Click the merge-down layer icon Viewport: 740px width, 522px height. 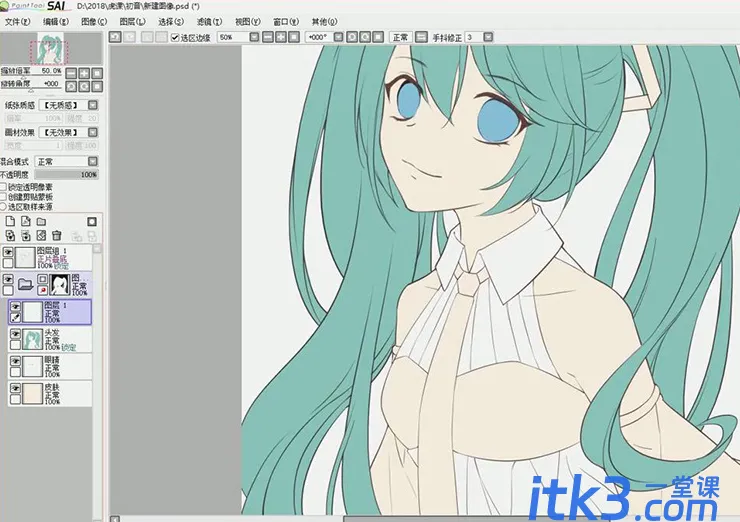(x=25, y=235)
